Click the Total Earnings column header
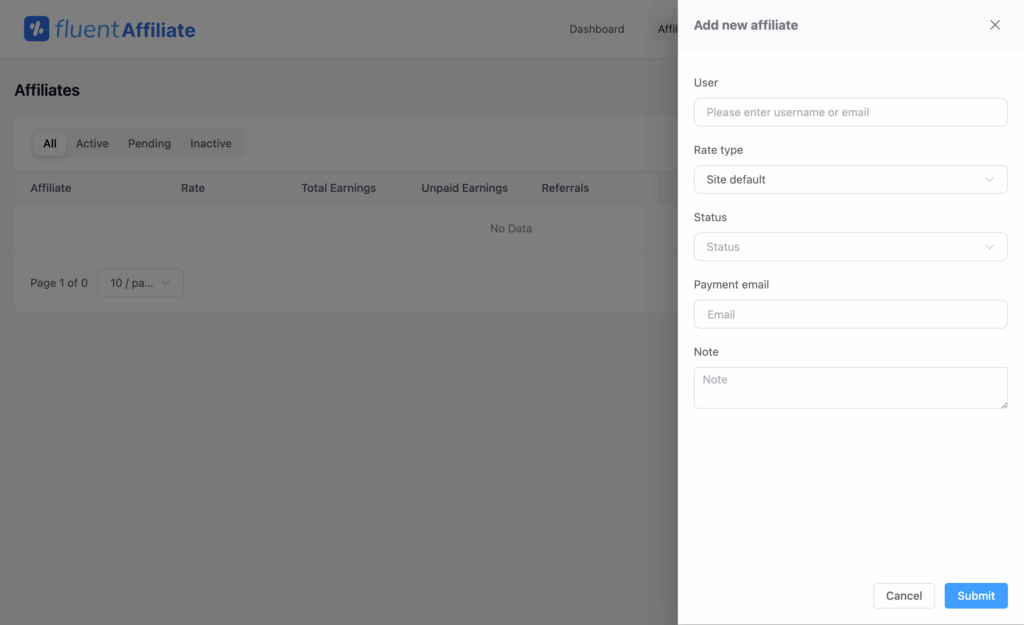Viewport: 1024px width, 625px height. (x=339, y=187)
